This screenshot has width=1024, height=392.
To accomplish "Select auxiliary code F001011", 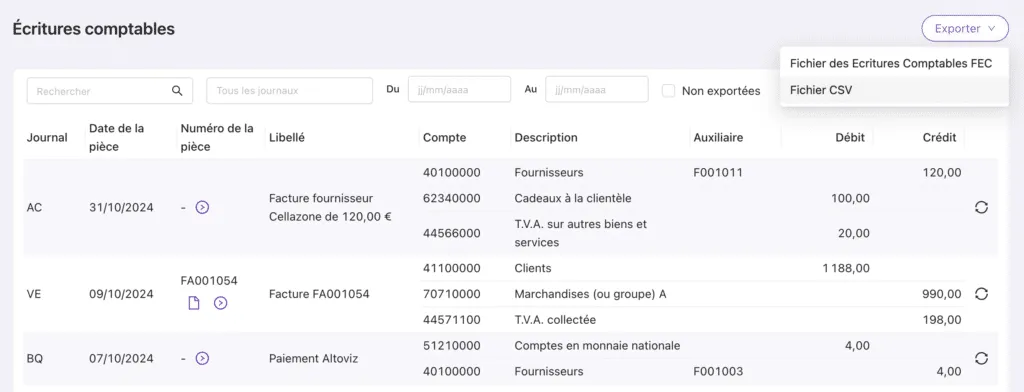I will click(x=718, y=172).
